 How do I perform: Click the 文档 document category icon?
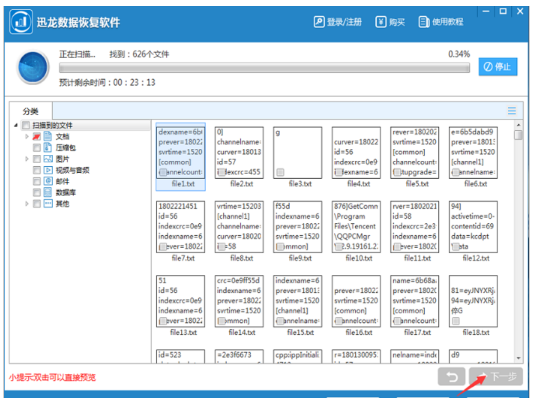point(48,136)
